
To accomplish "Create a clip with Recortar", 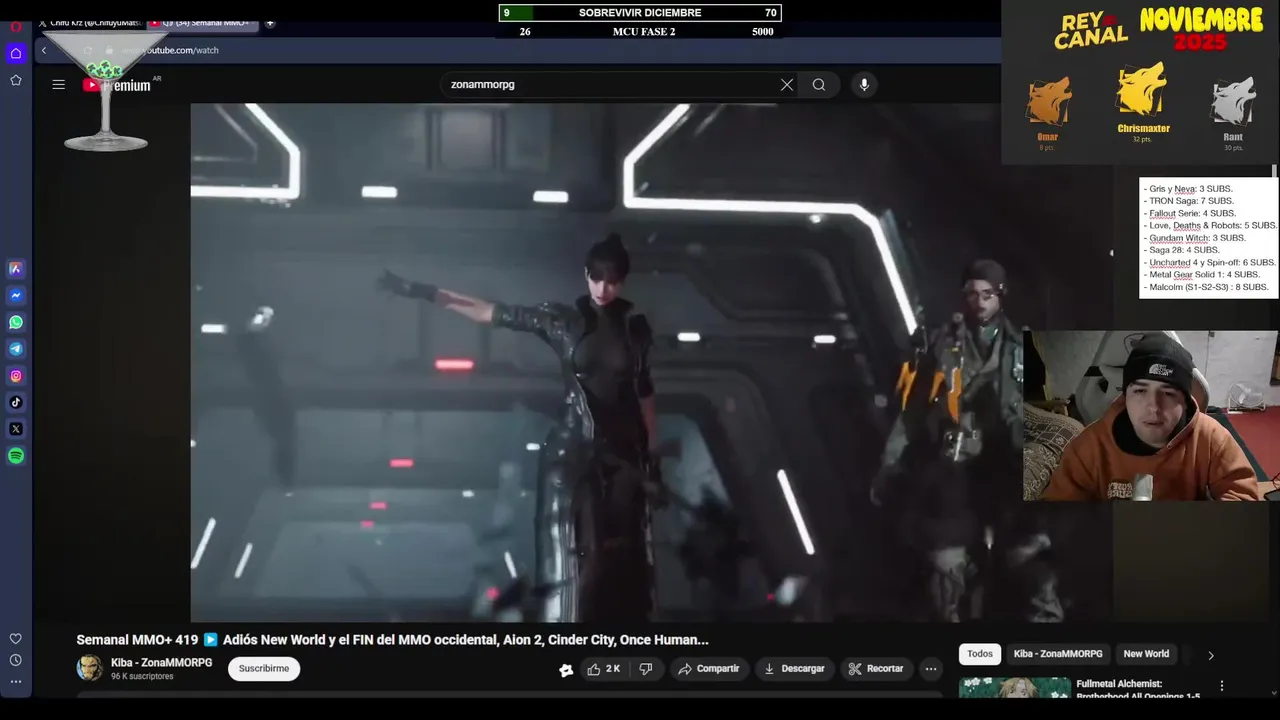I will pos(875,669).
